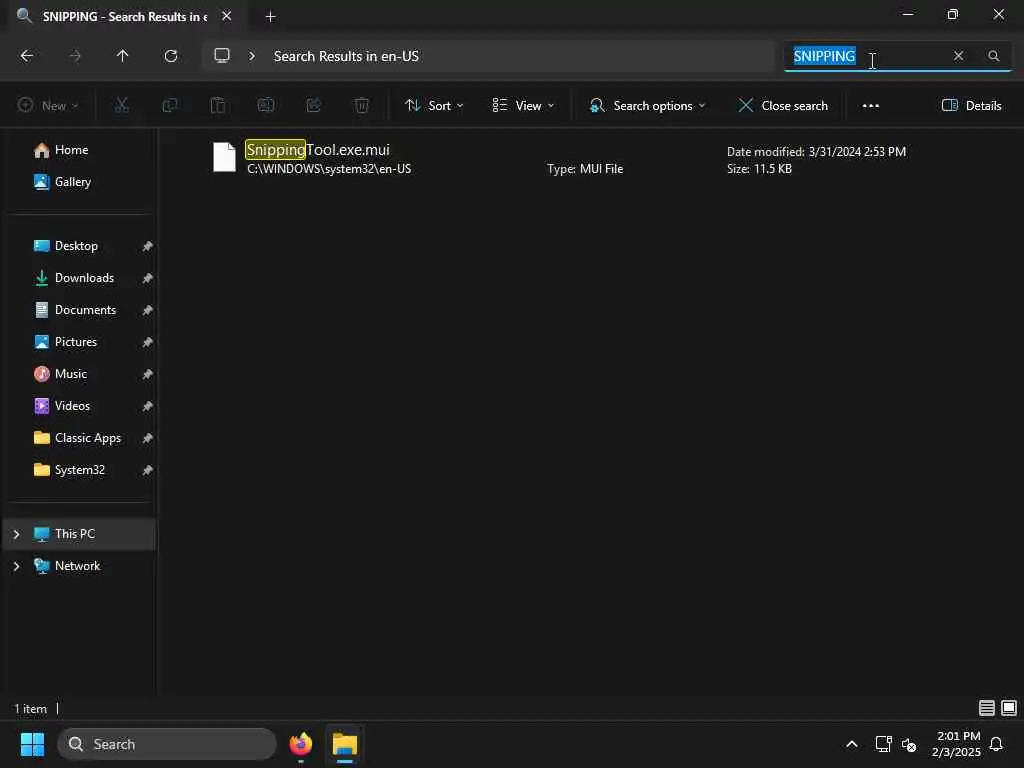Click the Share icon
The image size is (1024, 768).
tap(313, 105)
